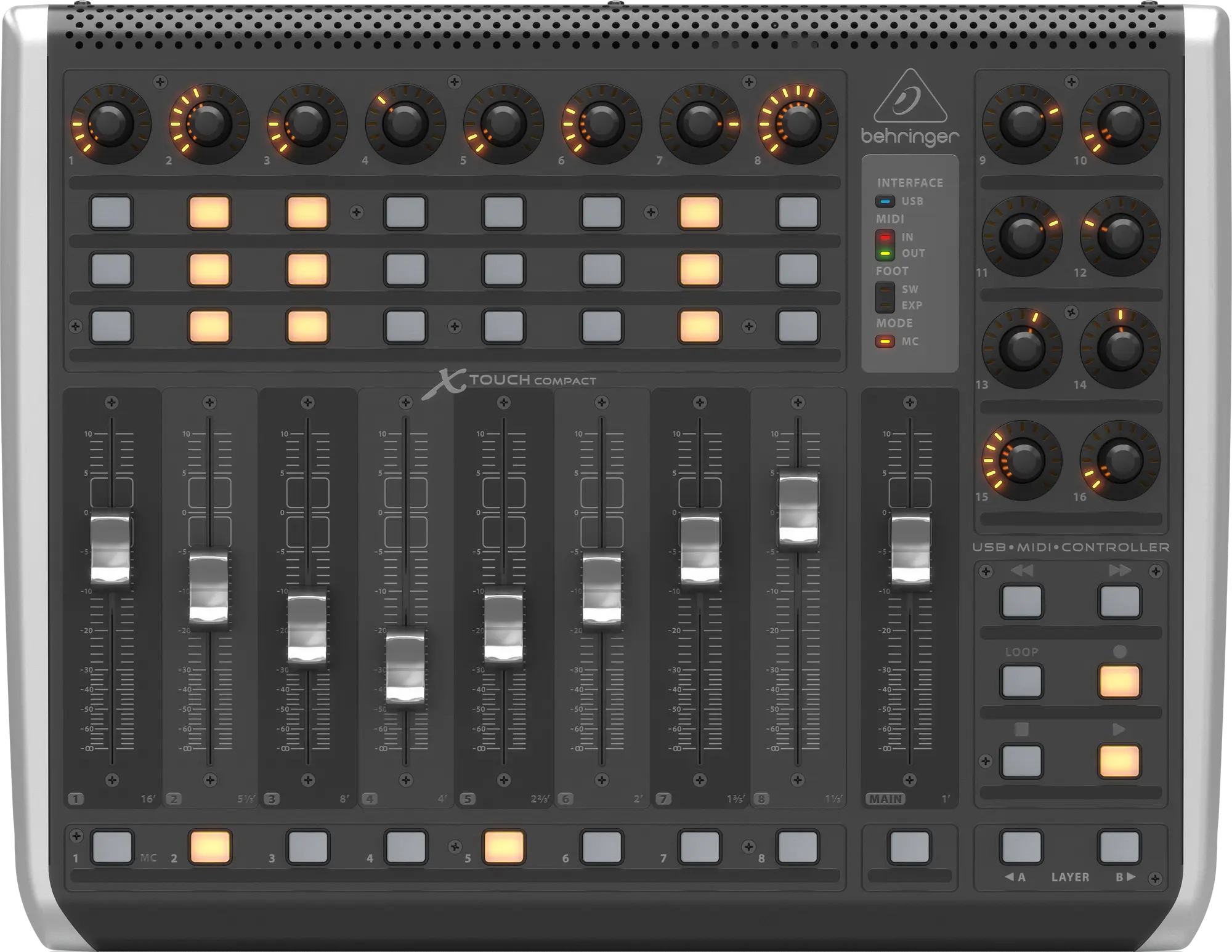Click second-row button under encoder 8
This screenshot has height=952, width=1232.
pos(798,269)
